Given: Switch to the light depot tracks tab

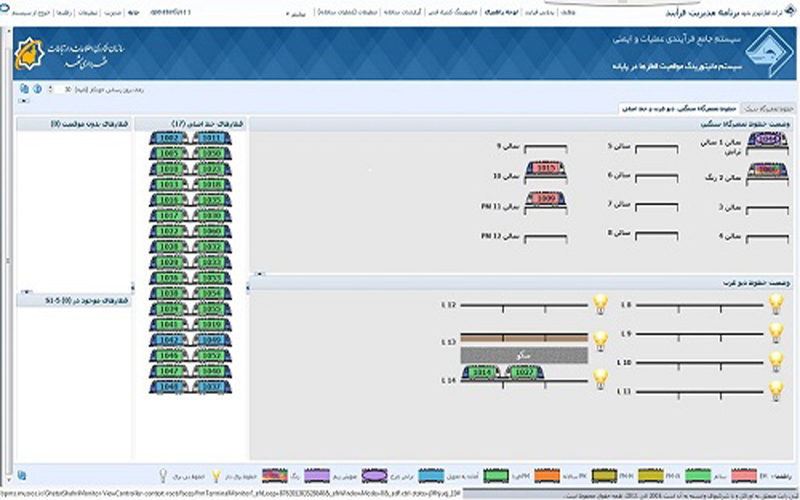Looking at the screenshot, I should pyautogui.click(x=770, y=105).
